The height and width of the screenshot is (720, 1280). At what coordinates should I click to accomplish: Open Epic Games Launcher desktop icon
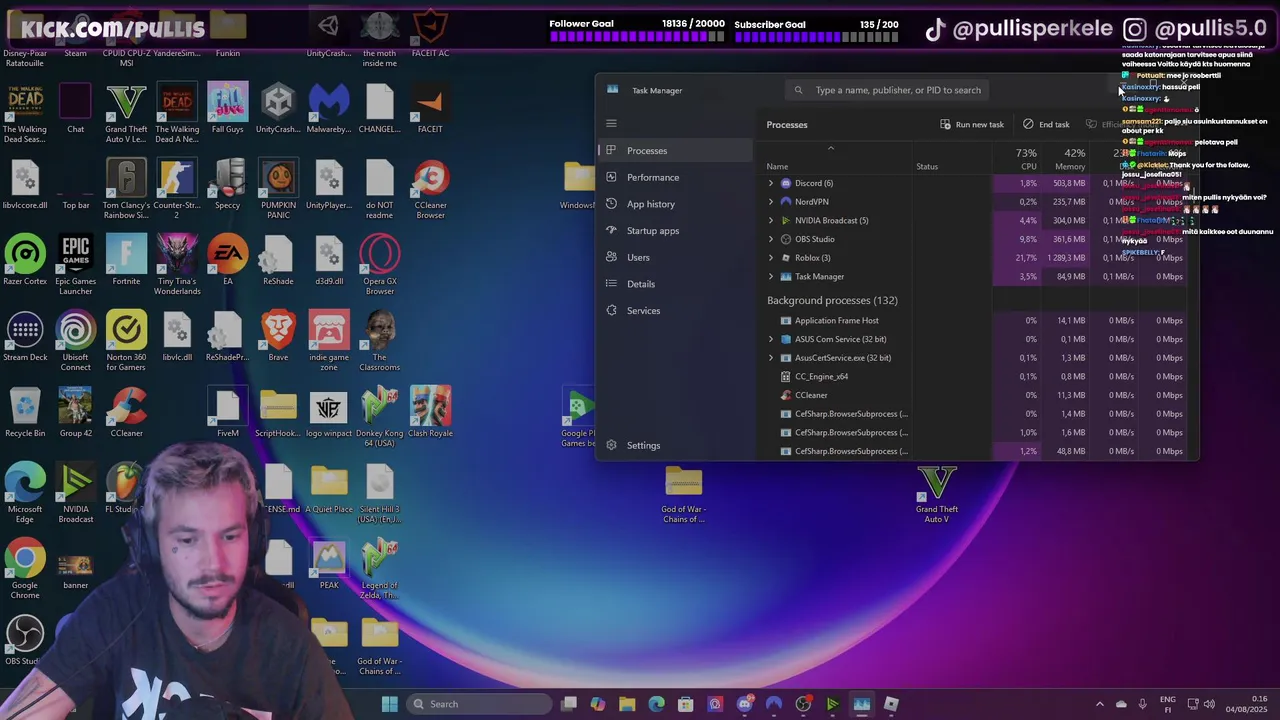point(76,266)
